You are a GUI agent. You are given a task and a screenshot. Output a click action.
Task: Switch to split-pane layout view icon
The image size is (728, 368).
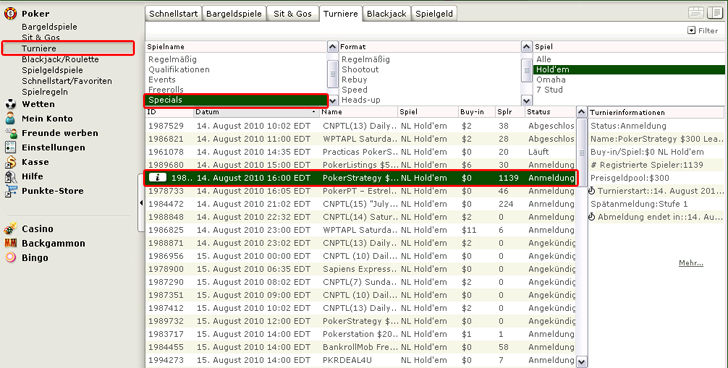pyautogui.click(x=715, y=13)
